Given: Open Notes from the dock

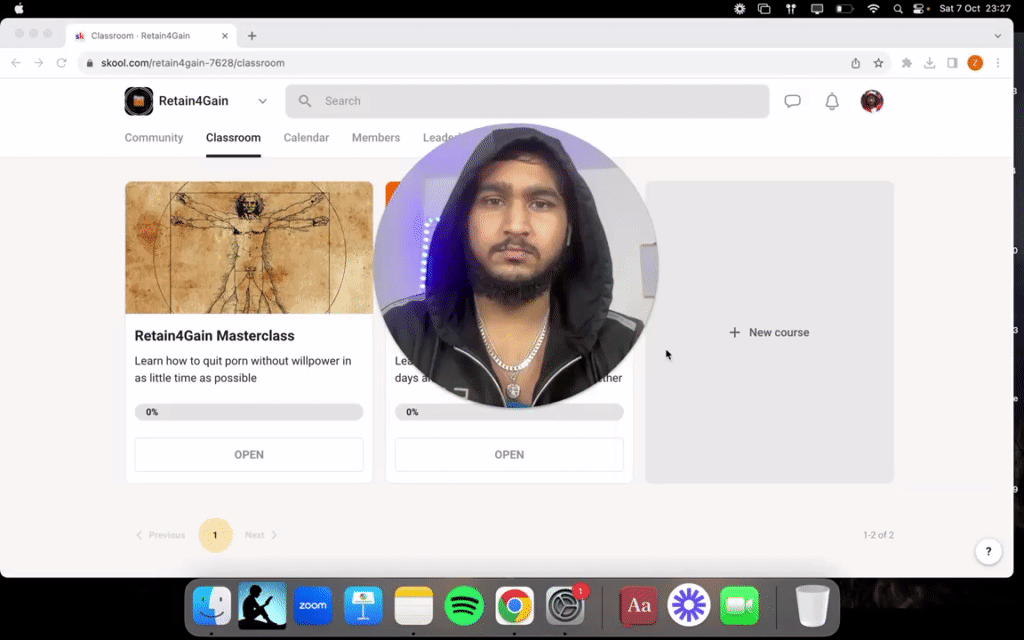Looking at the screenshot, I should click(x=413, y=606).
